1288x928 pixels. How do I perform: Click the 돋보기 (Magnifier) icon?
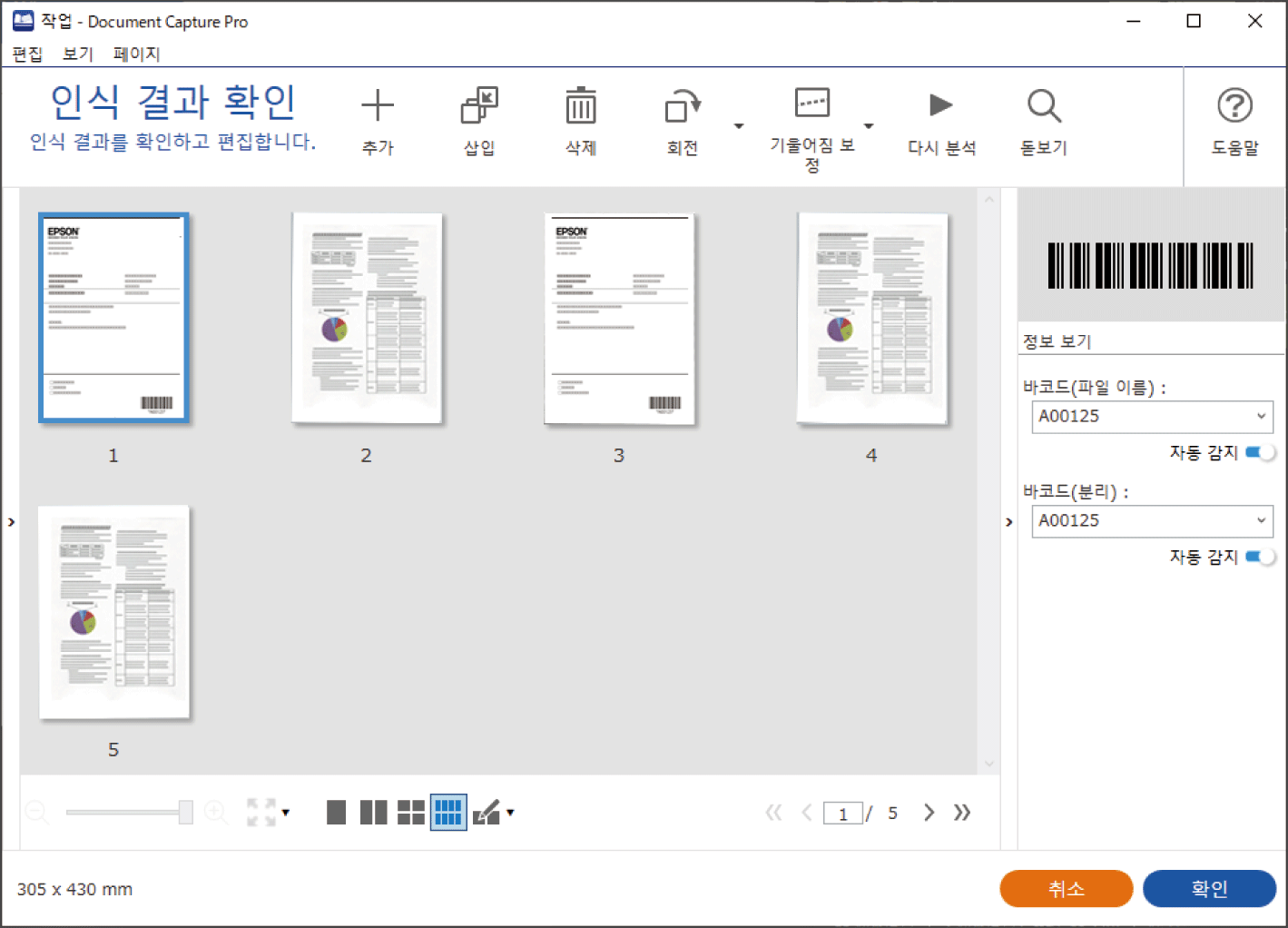point(1044,107)
